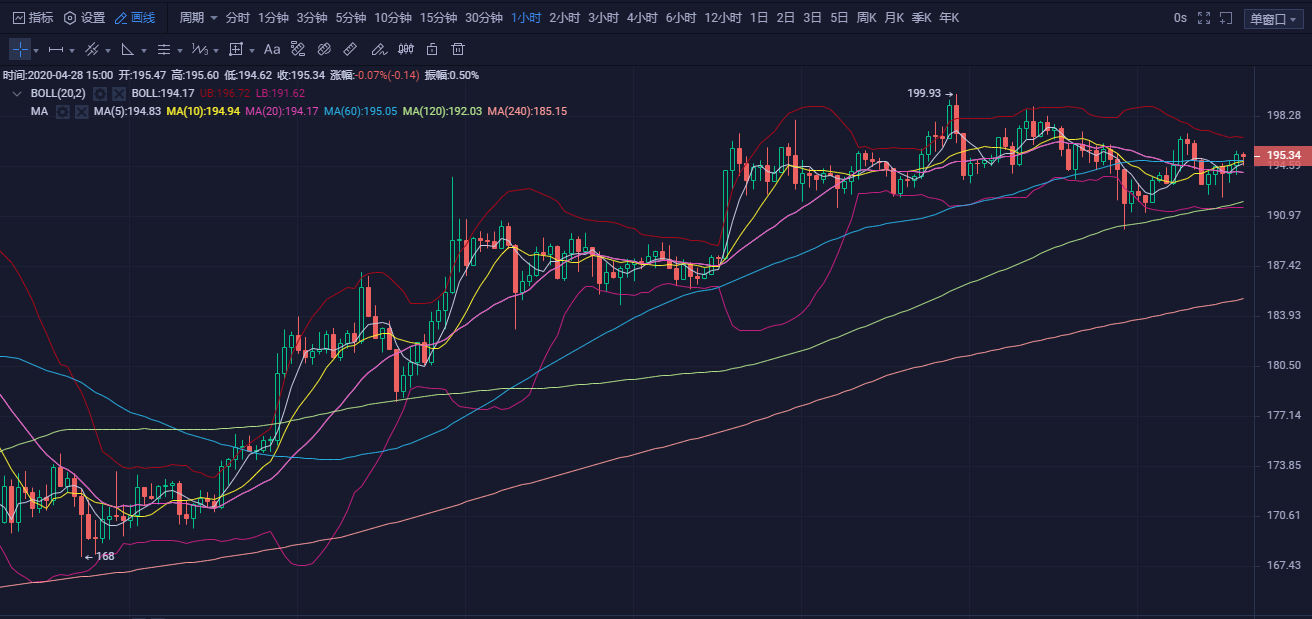Click the candlestick pattern drawing icon

pos(406,49)
